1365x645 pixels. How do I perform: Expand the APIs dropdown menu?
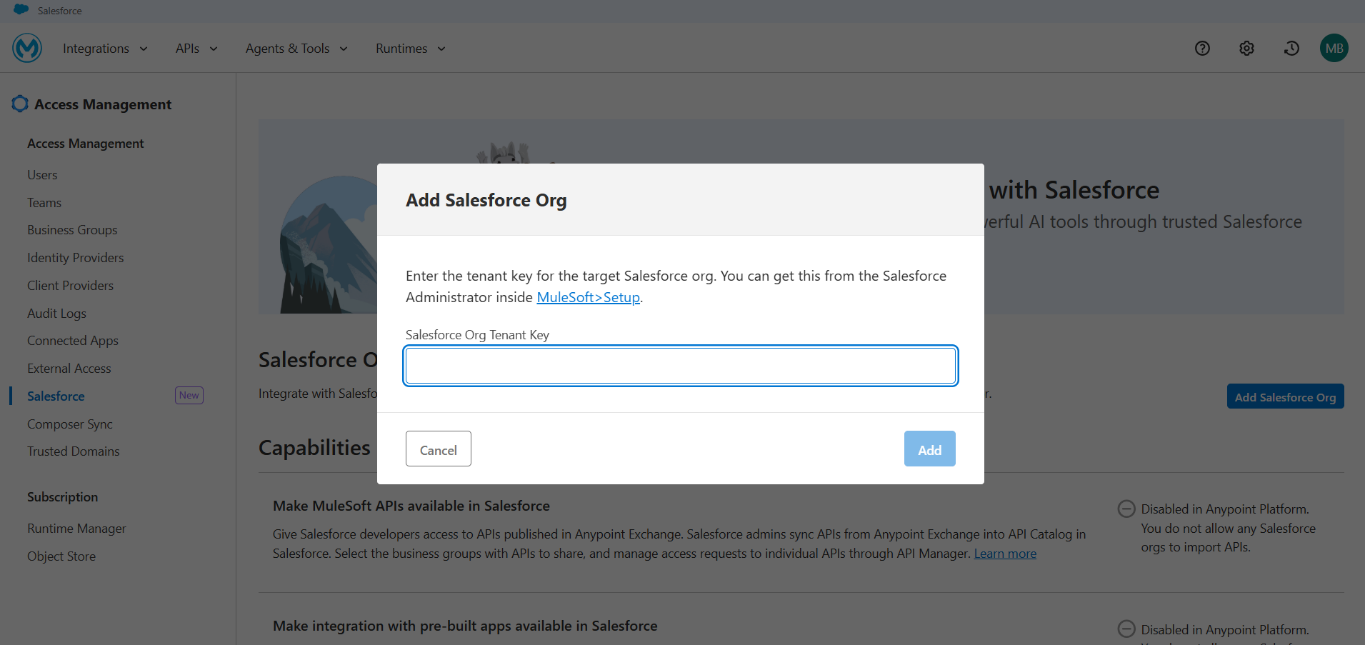(x=196, y=48)
